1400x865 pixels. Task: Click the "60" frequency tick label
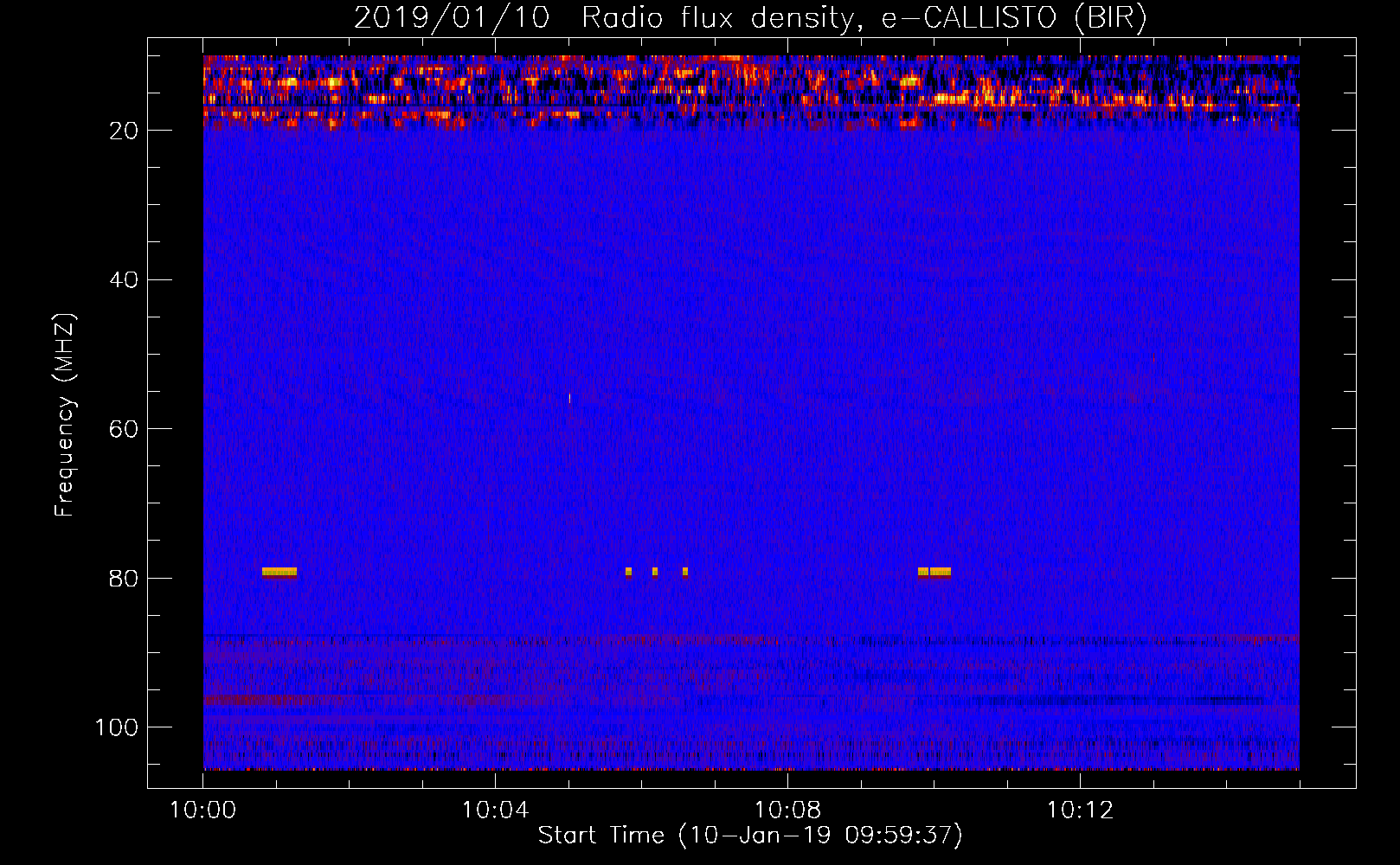124,430
